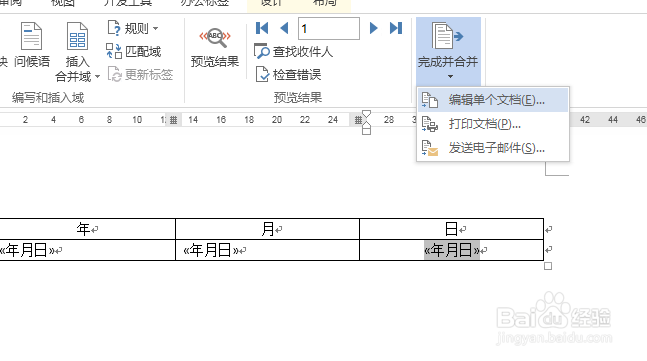Open the 规则 rules dropdown

pyautogui.click(x=132, y=28)
